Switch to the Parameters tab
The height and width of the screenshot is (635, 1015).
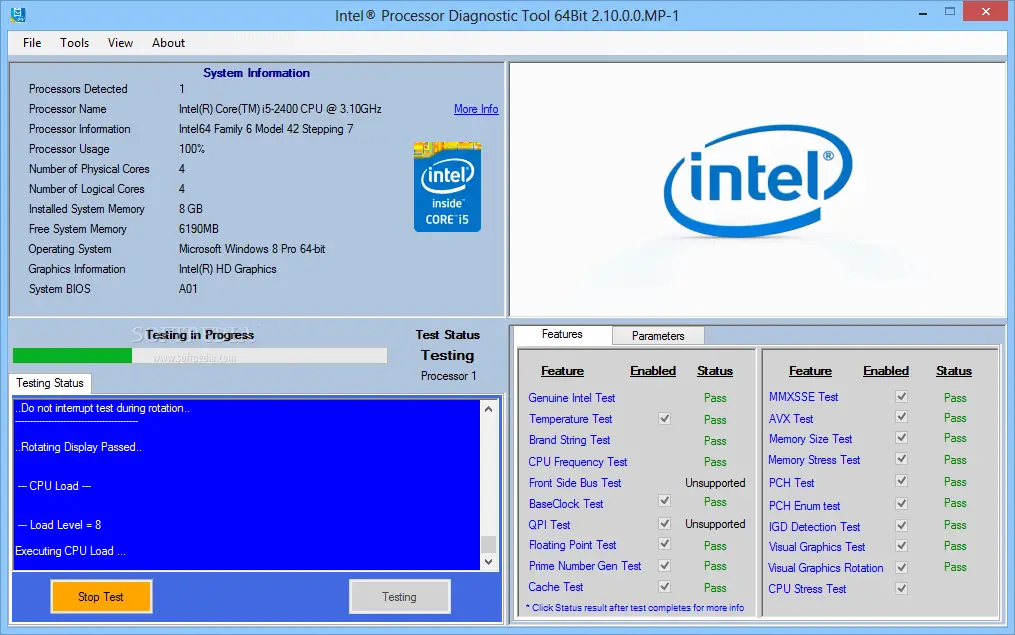(x=658, y=336)
